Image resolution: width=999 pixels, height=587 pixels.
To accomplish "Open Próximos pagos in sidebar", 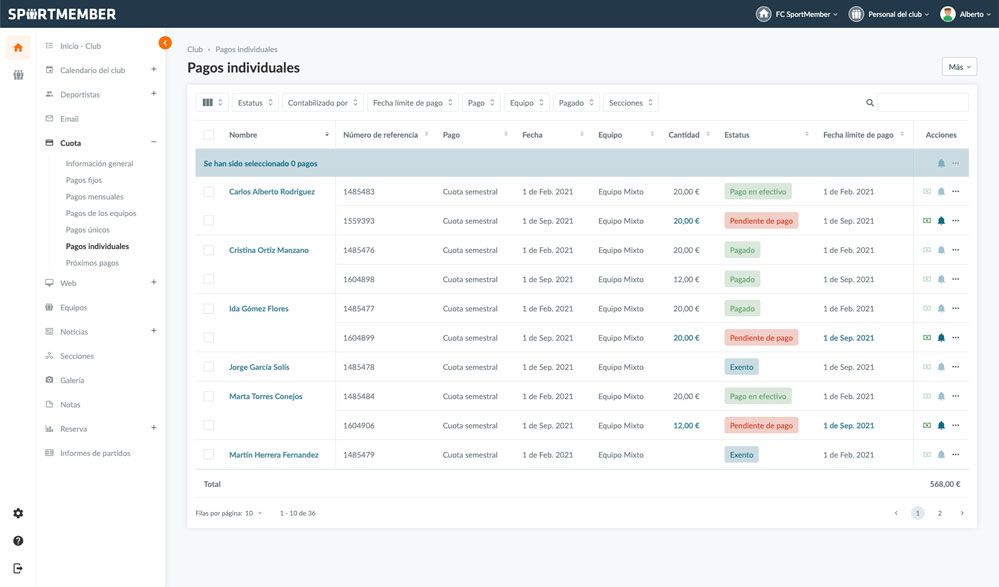I will pyautogui.click(x=92, y=263).
